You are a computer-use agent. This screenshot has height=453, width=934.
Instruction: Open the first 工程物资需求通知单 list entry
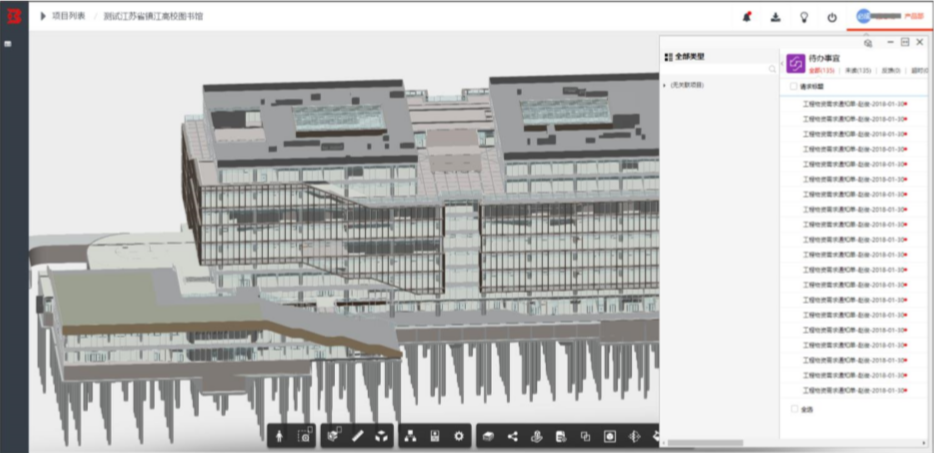click(x=855, y=103)
